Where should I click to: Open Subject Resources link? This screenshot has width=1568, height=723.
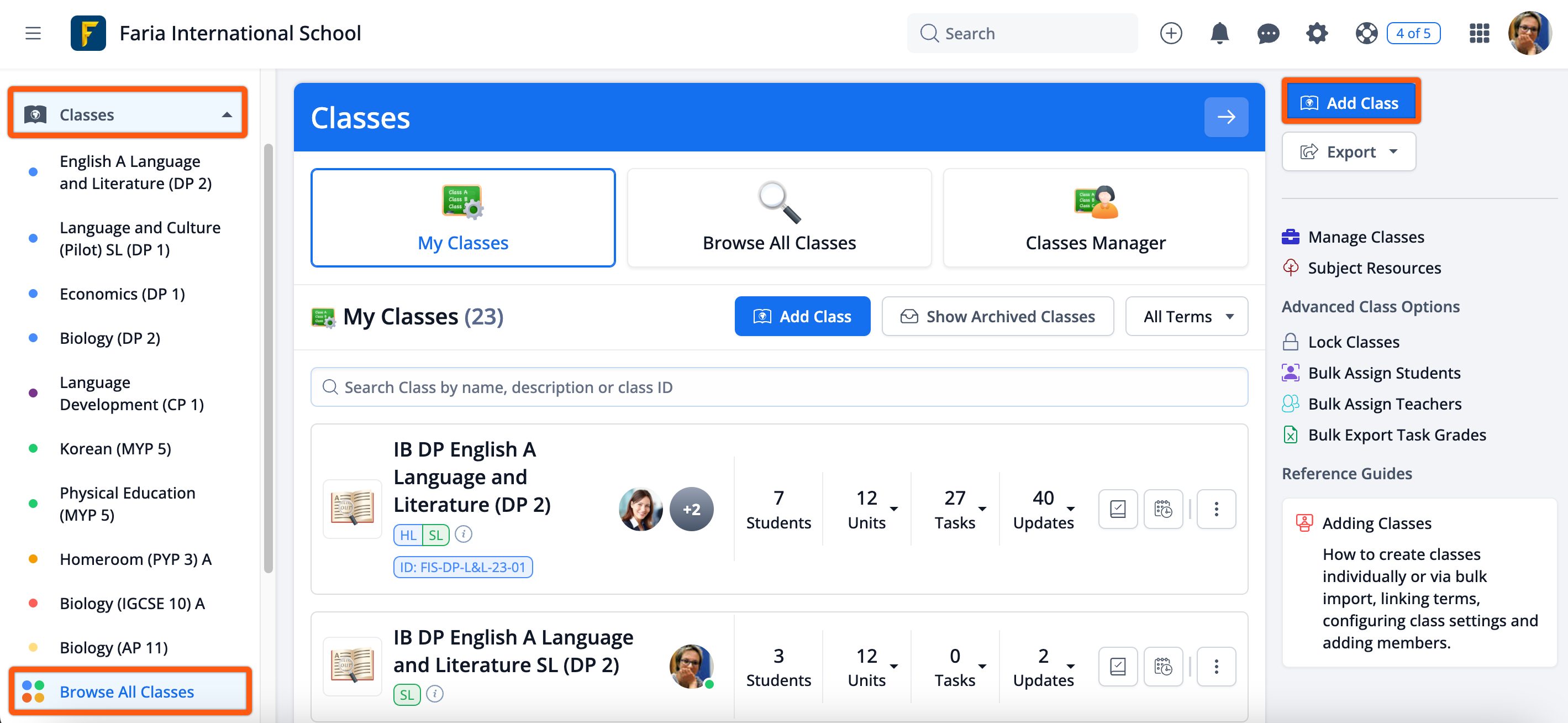(x=1361, y=268)
